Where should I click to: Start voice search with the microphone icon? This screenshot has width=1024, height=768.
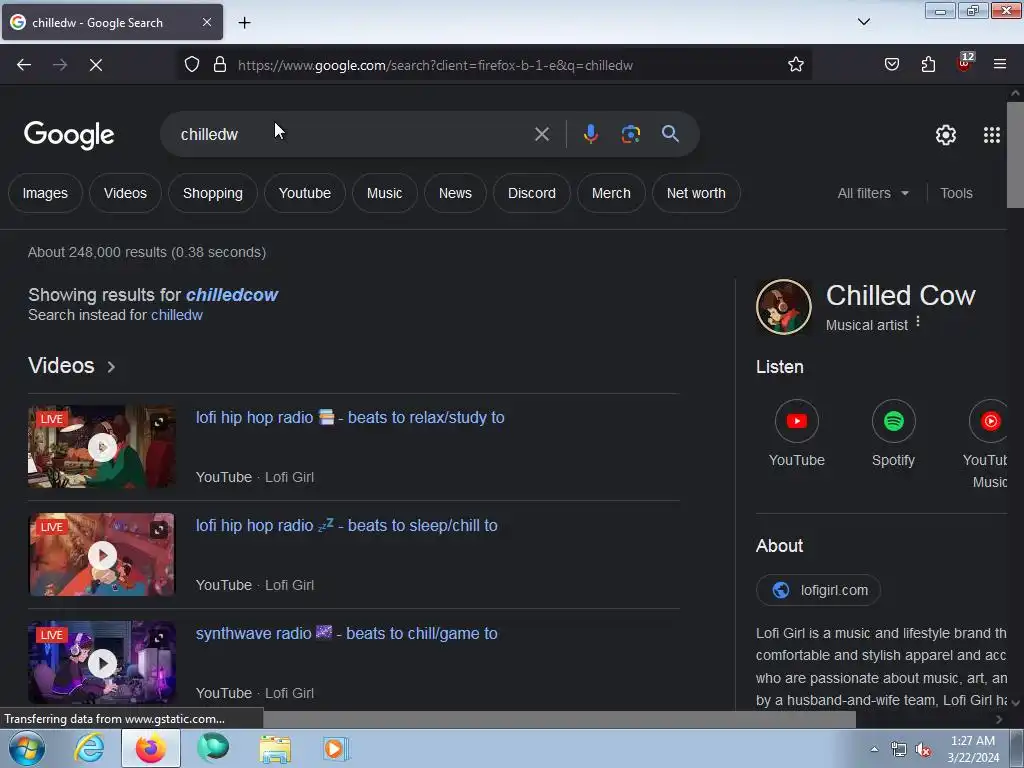[590, 134]
